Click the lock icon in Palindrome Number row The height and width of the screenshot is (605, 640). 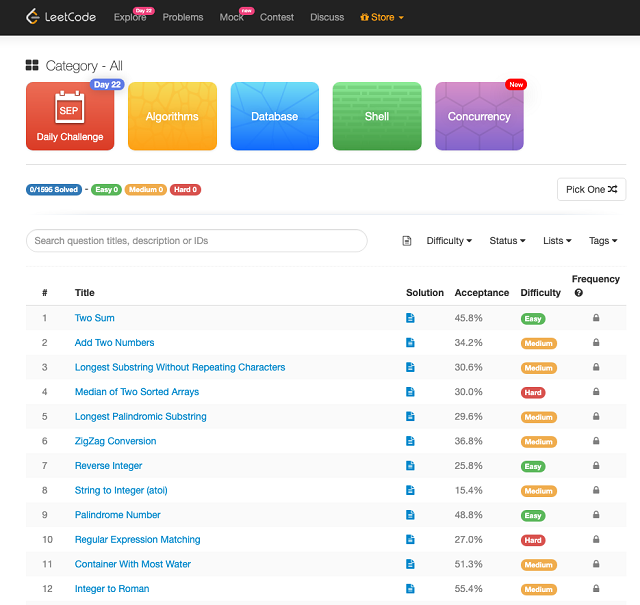point(596,514)
